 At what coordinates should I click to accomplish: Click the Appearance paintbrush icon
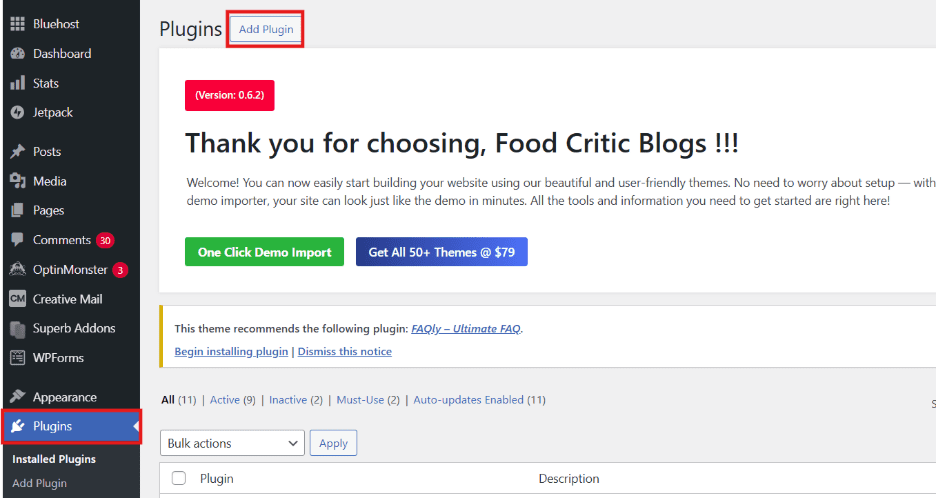point(17,396)
